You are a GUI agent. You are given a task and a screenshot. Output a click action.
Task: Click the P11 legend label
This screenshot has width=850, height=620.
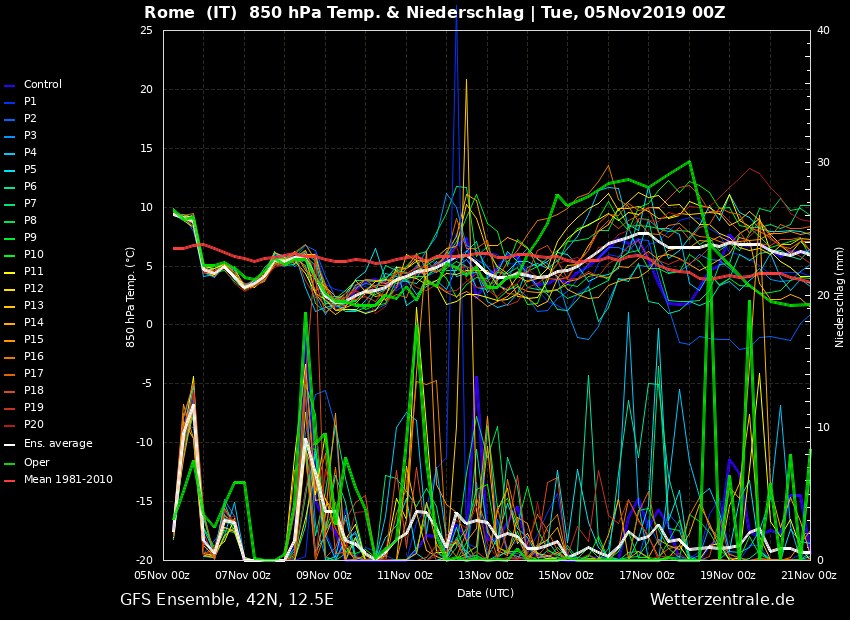(34, 272)
